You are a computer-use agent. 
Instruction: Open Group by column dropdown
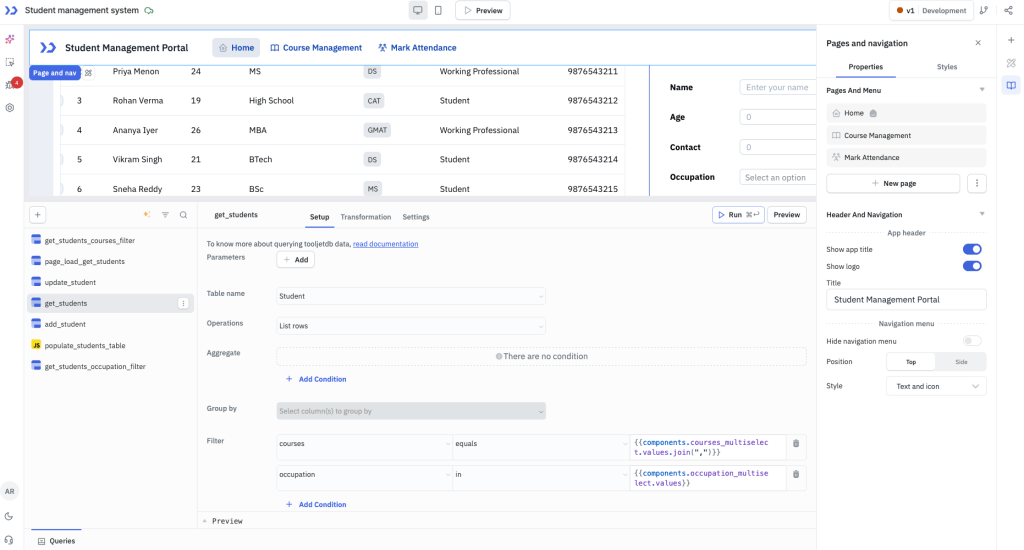point(411,411)
